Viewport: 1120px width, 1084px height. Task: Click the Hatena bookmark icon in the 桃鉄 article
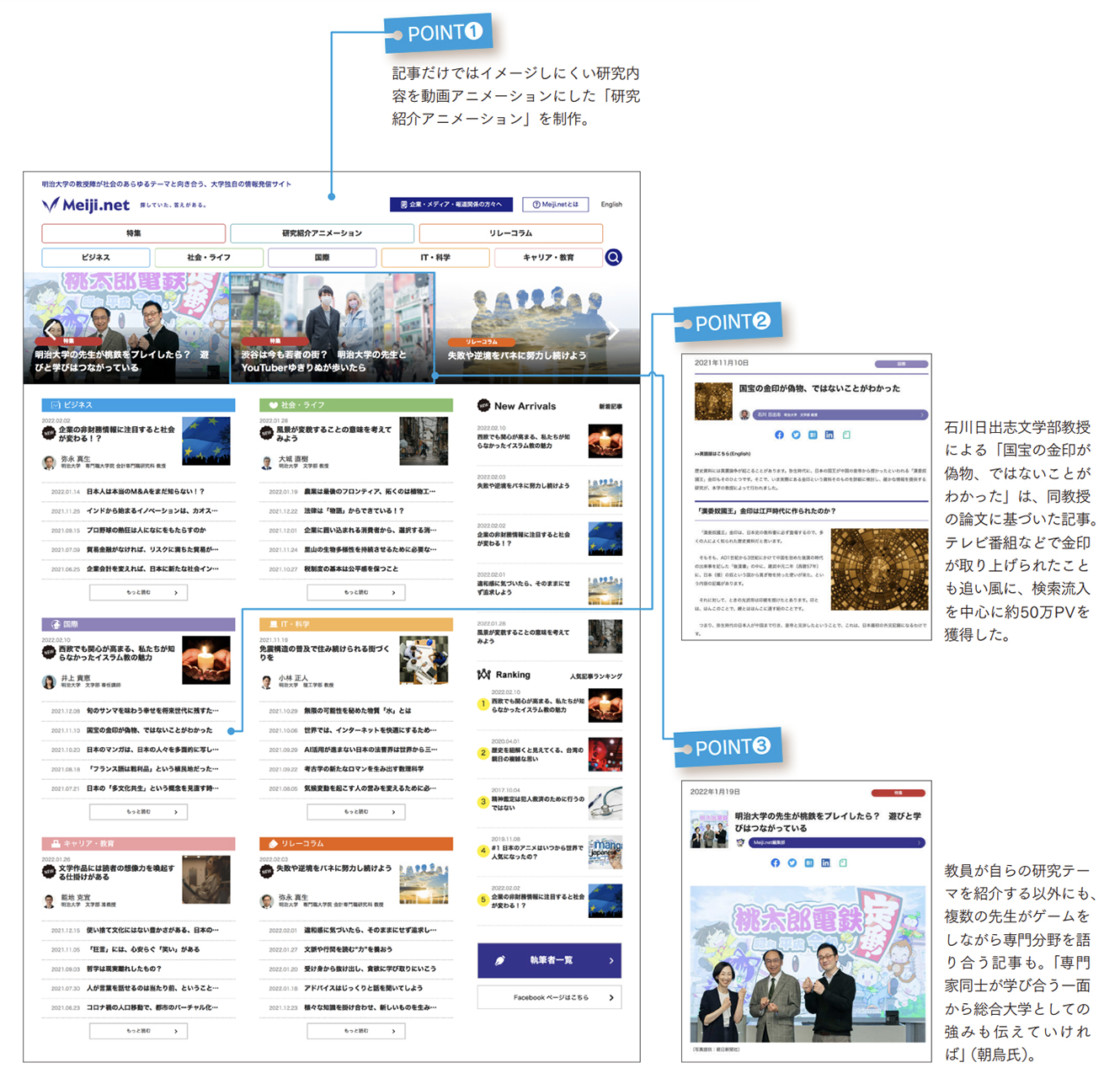point(809,863)
